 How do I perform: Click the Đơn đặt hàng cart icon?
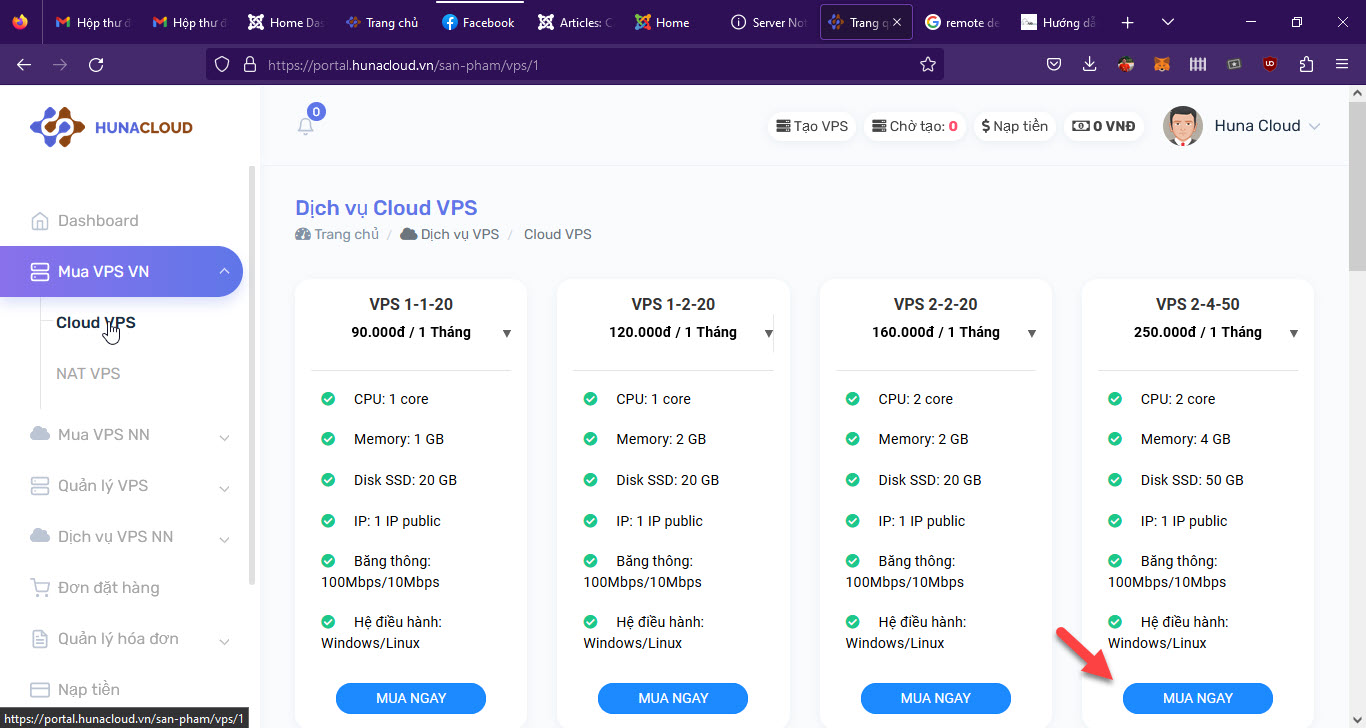pyautogui.click(x=41, y=587)
